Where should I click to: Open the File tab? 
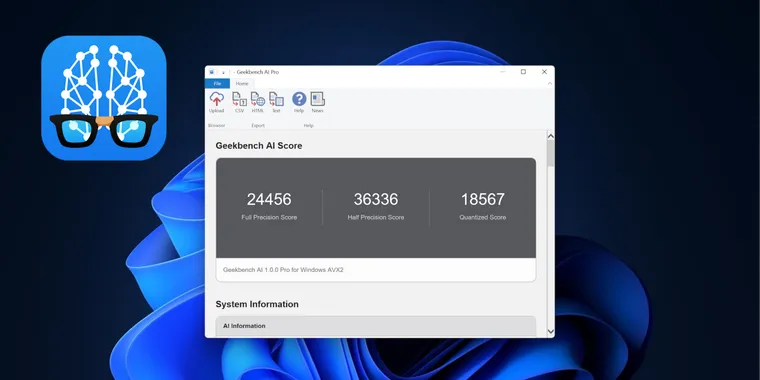click(x=217, y=83)
